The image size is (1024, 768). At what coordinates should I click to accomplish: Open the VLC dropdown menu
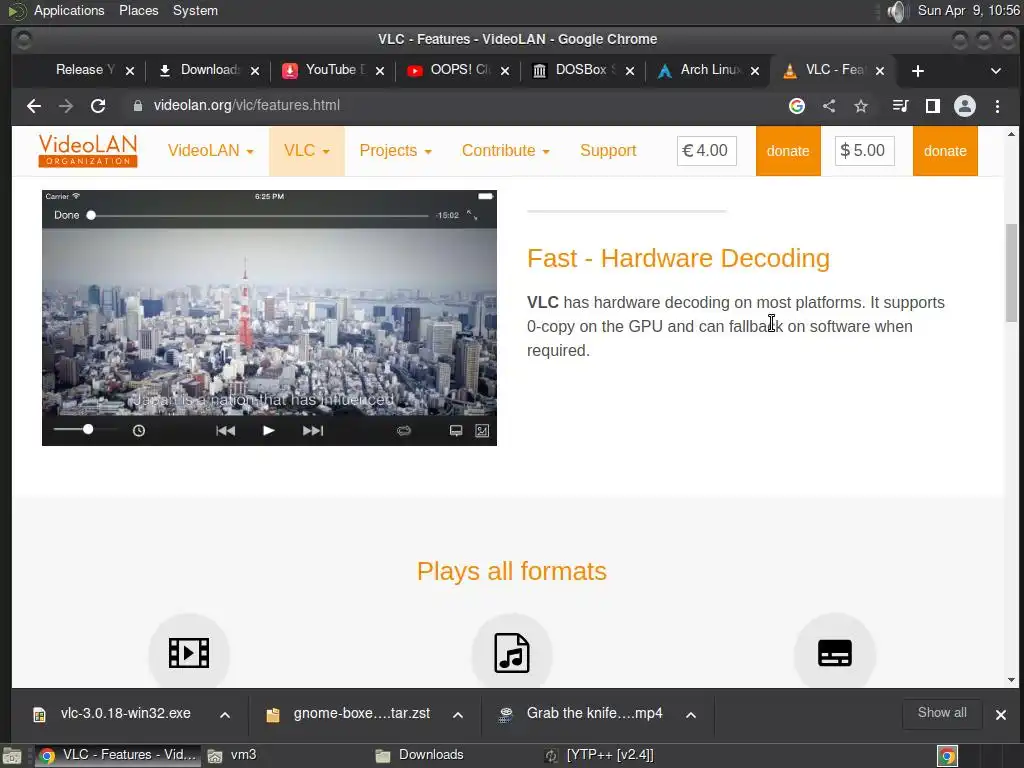pyautogui.click(x=306, y=151)
